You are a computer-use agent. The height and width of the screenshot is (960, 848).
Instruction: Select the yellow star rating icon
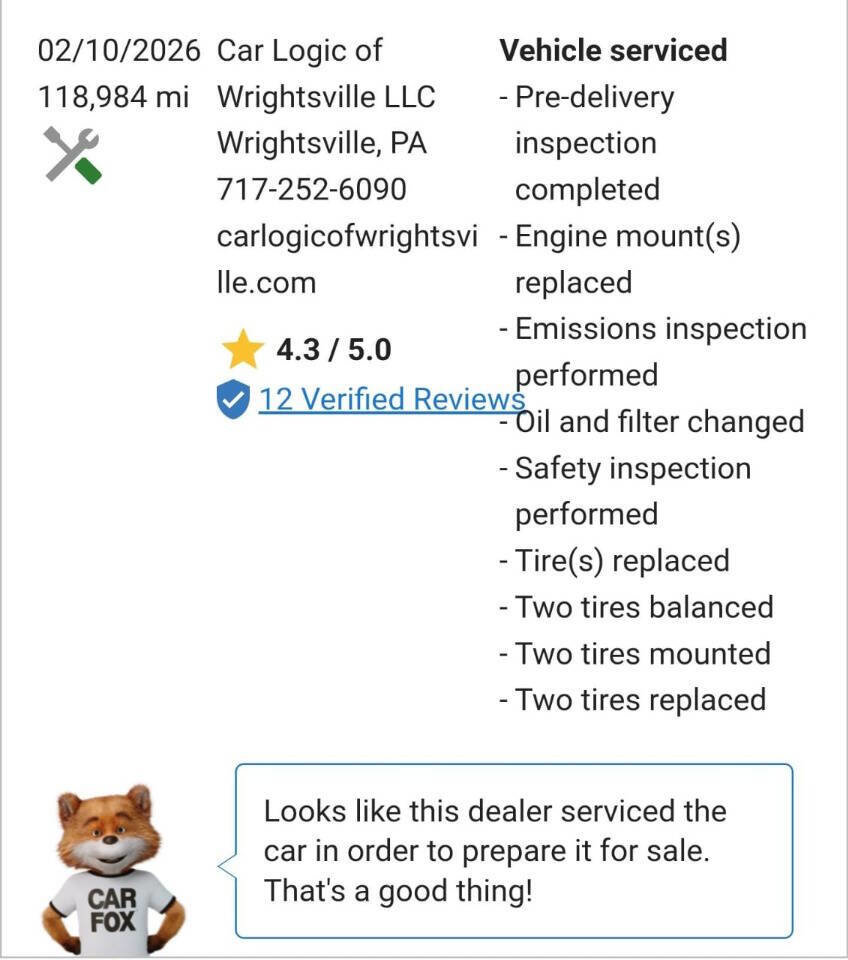coord(237,348)
